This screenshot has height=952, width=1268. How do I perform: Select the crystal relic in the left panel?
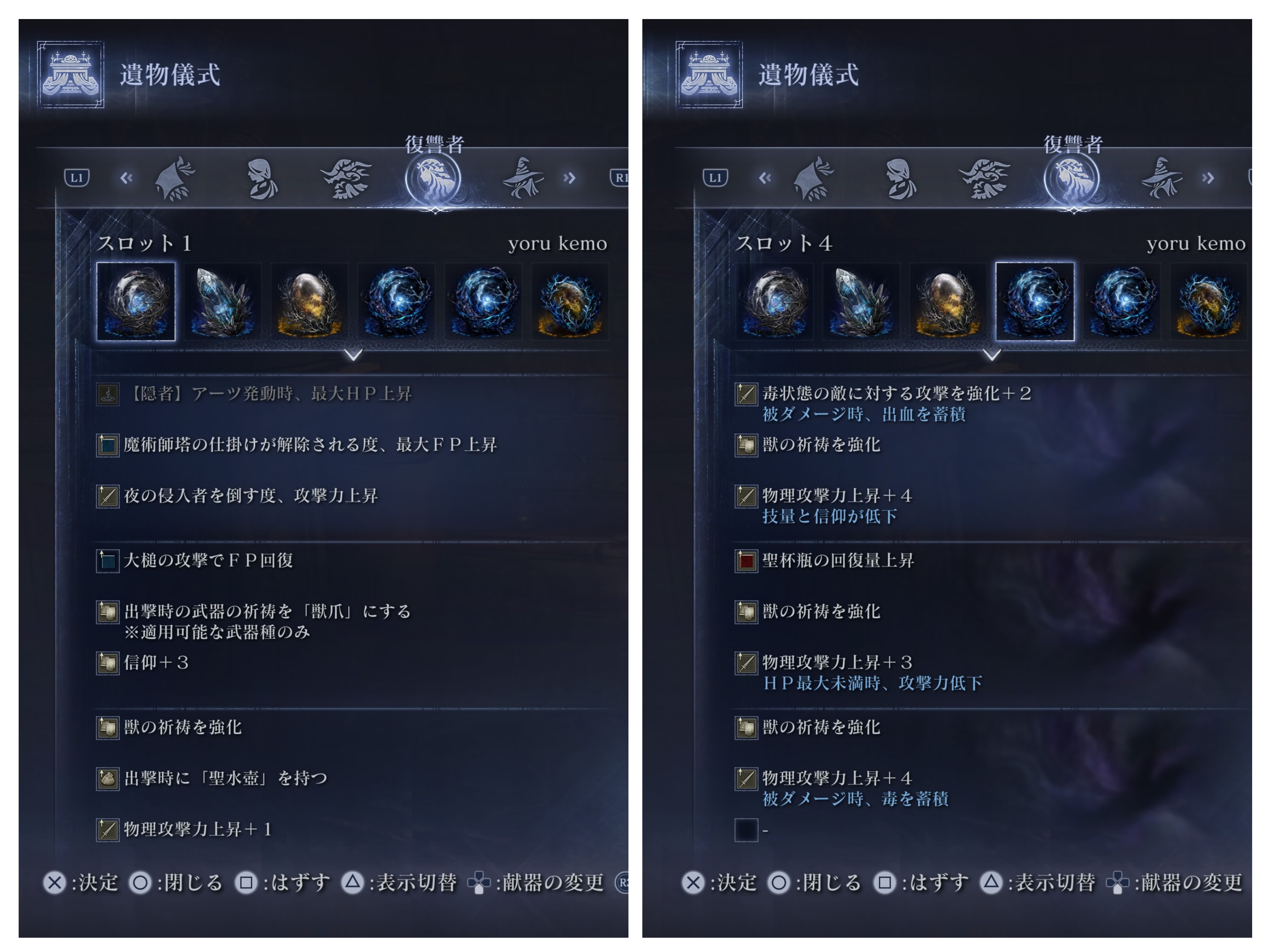tap(223, 301)
